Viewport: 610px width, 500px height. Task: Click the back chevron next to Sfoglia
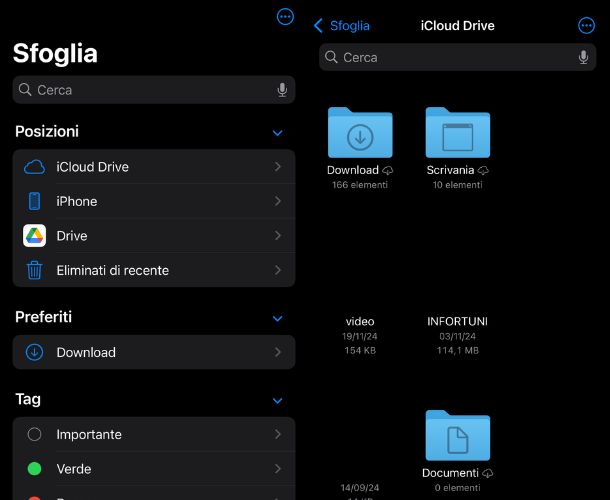(318, 26)
